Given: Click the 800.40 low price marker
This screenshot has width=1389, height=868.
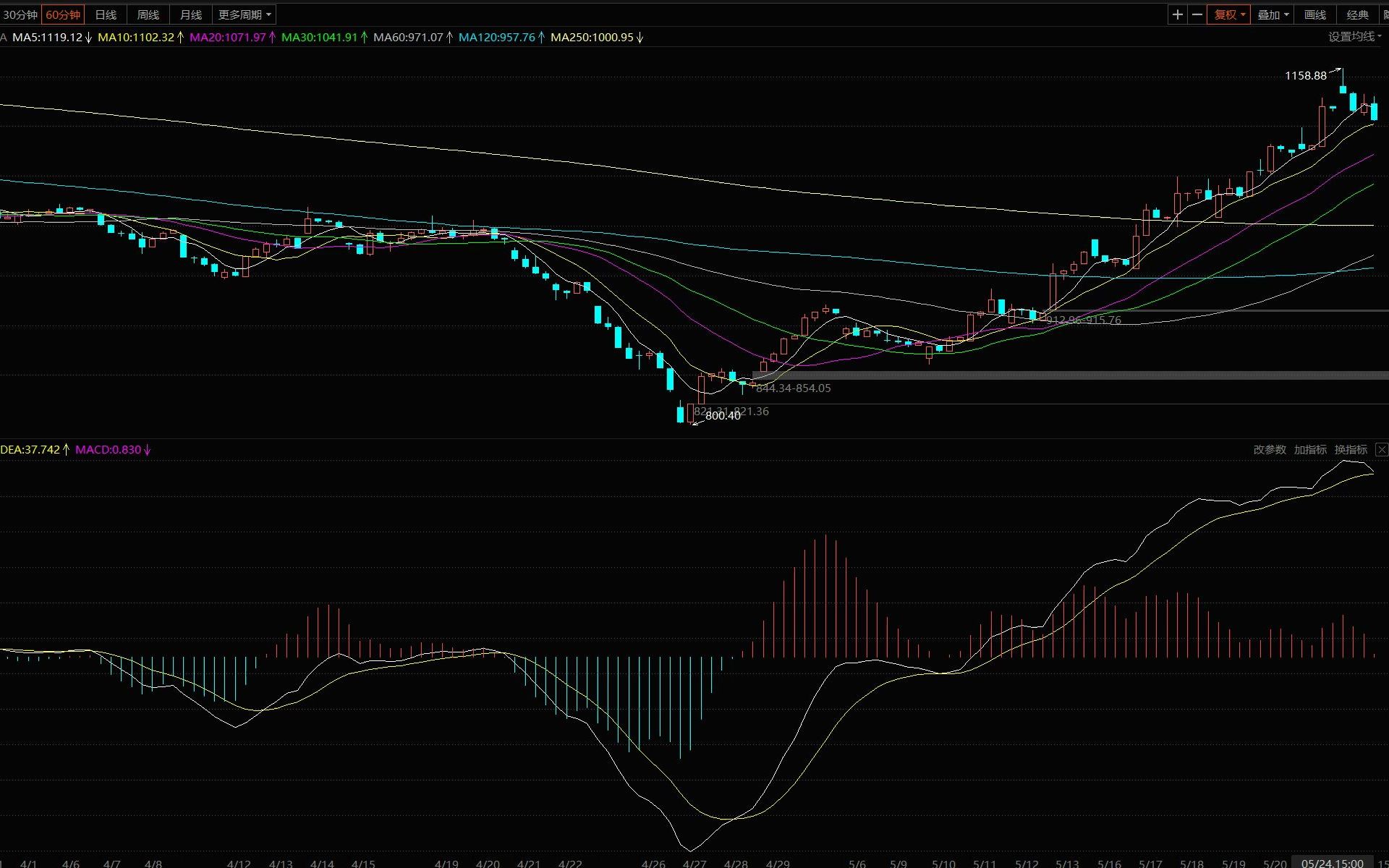Looking at the screenshot, I should tap(723, 416).
